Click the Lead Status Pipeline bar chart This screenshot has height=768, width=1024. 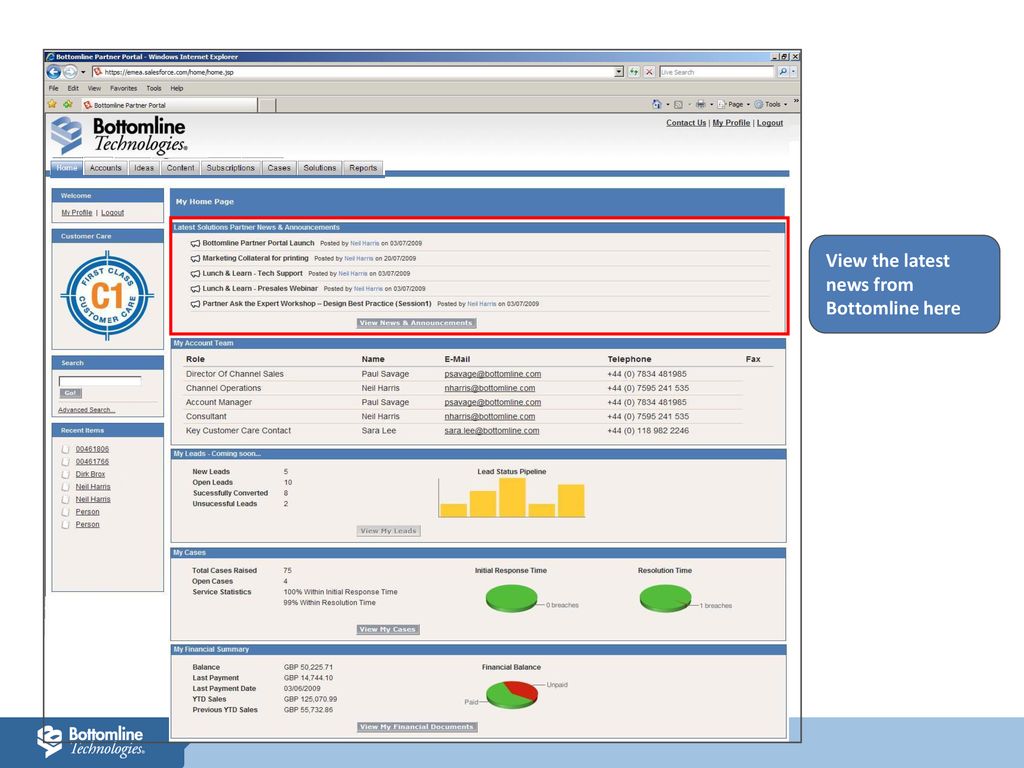click(512, 498)
